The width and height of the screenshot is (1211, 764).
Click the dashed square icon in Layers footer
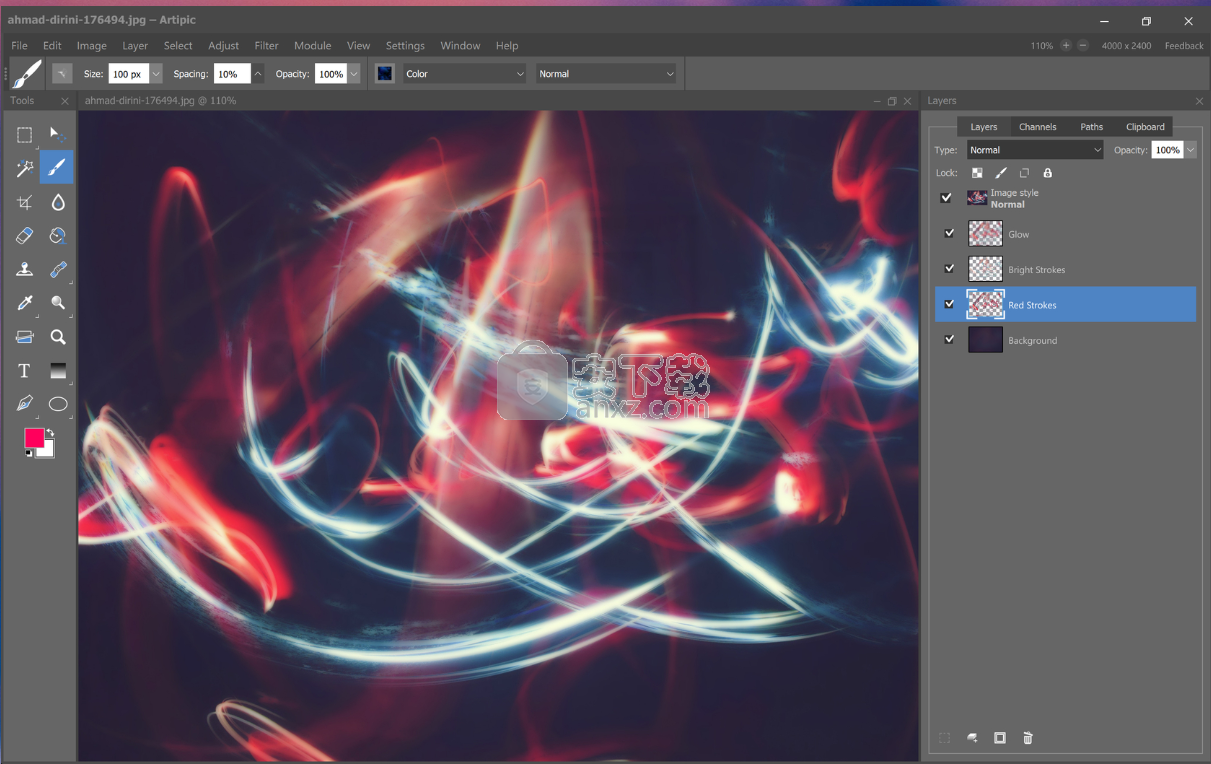click(x=944, y=738)
